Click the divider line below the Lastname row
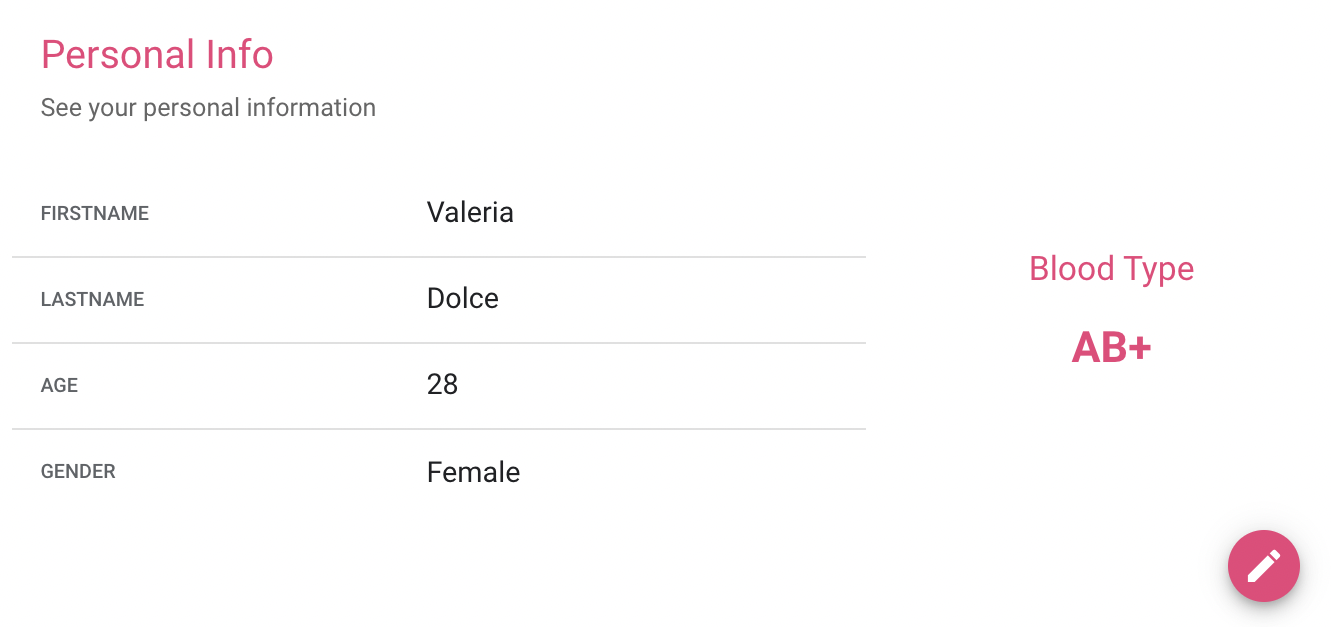Screen dimensions: 1331x627 tap(438, 343)
